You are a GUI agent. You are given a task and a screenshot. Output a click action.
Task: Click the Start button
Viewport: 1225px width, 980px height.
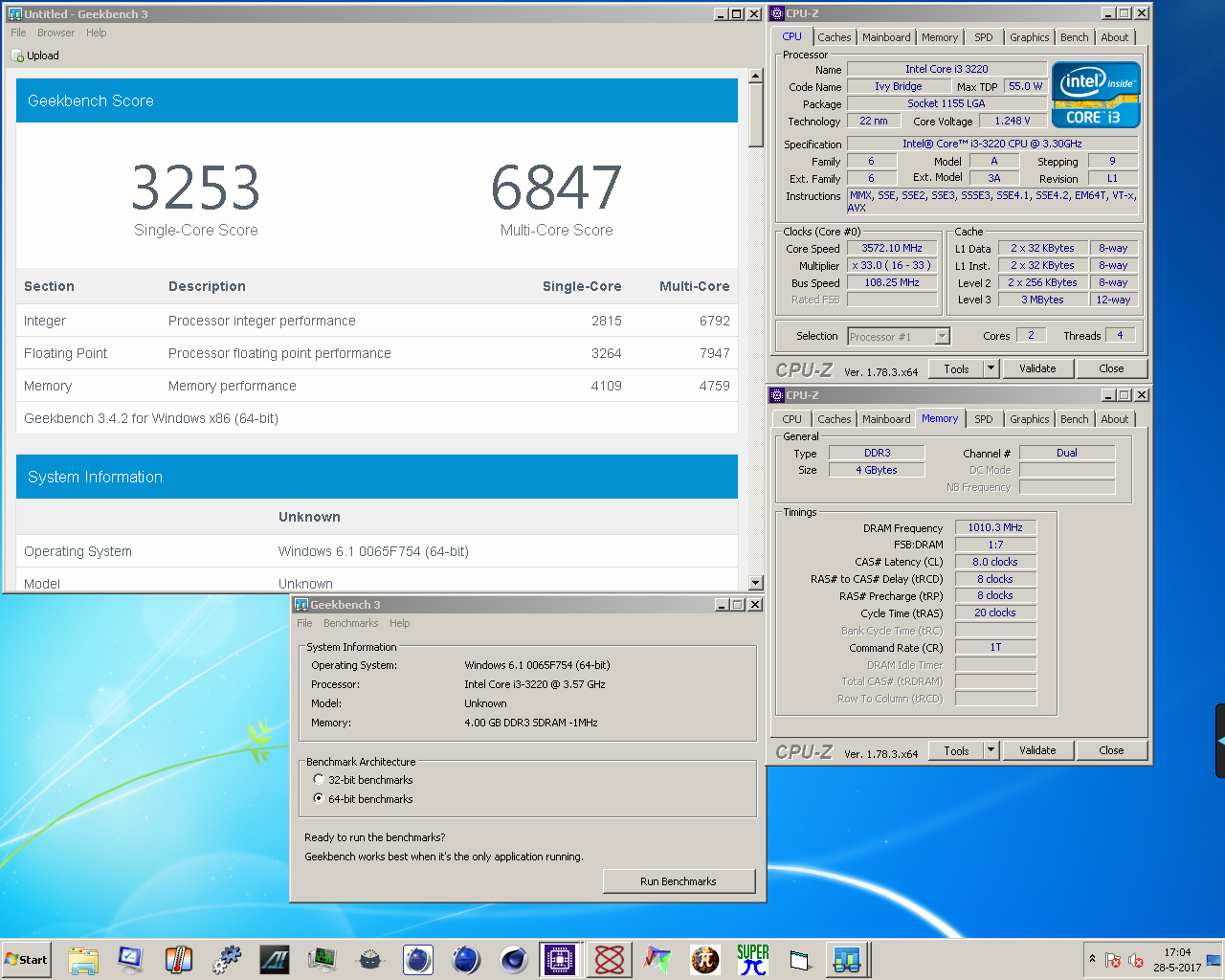click(27, 959)
